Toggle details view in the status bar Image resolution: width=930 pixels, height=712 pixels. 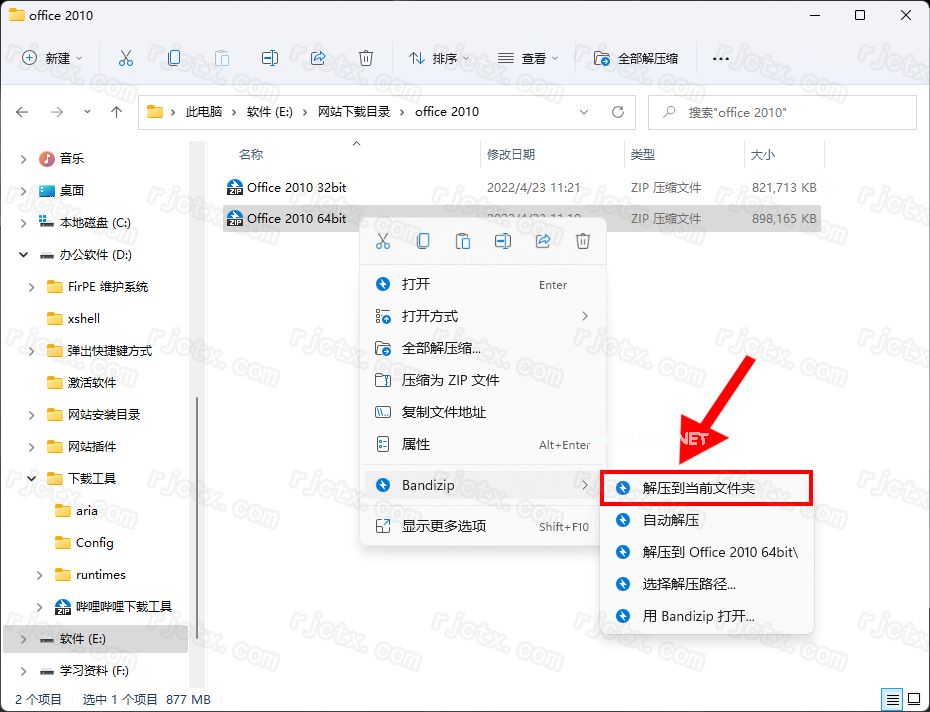(893, 699)
